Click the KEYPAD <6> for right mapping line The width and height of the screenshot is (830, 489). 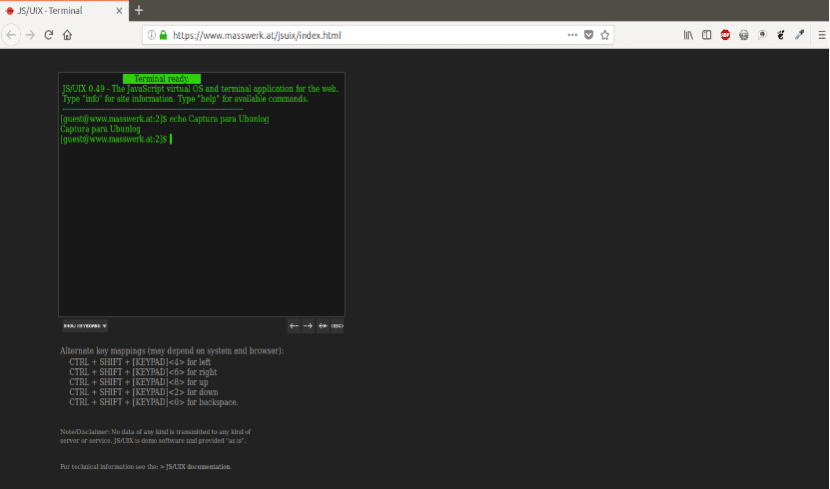coord(143,372)
